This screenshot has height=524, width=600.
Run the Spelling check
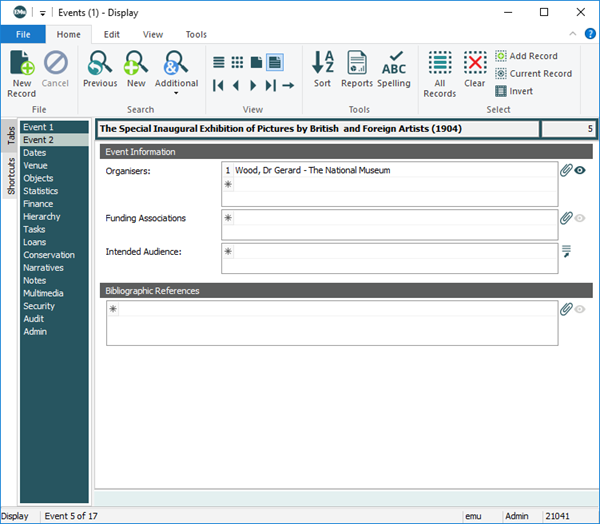point(394,66)
